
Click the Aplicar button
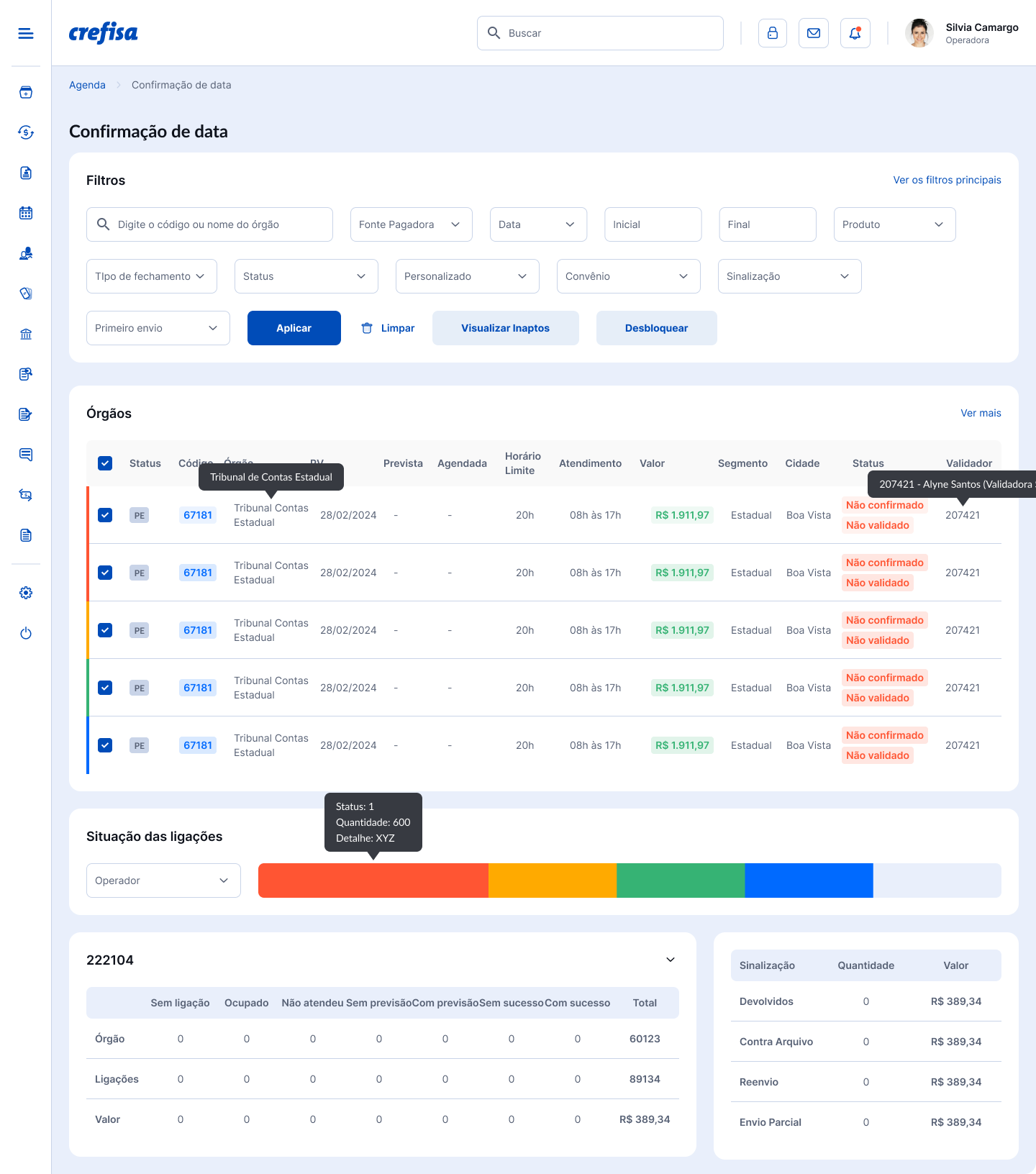coord(294,328)
